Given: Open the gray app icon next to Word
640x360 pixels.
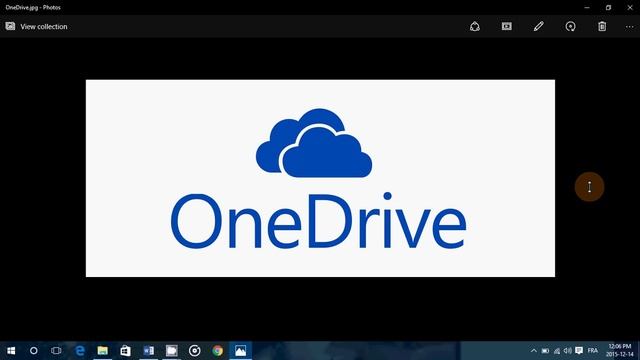Looking at the screenshot, I should 171,351.
